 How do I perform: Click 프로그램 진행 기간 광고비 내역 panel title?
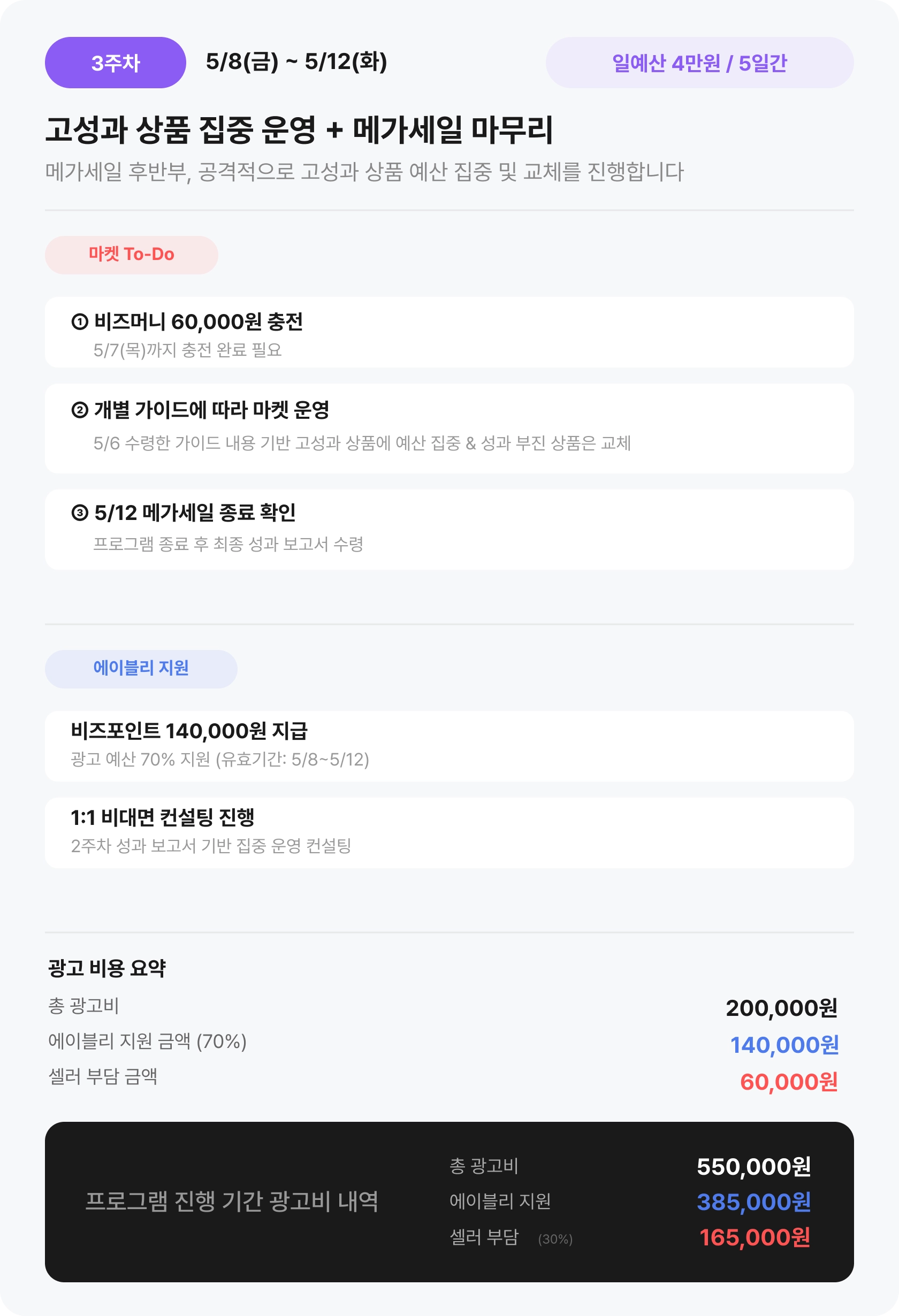(x=232, y=1201)
